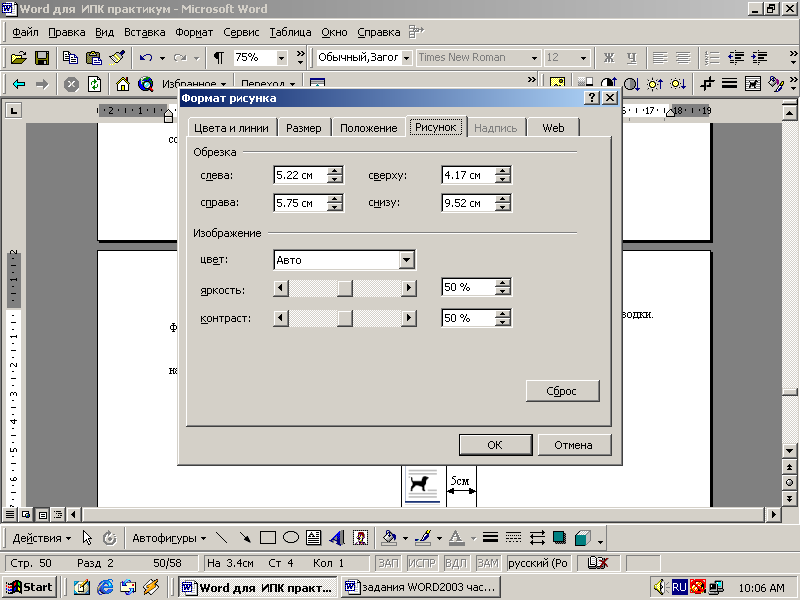Click the Search the Web globe icon

click(146, 84)
